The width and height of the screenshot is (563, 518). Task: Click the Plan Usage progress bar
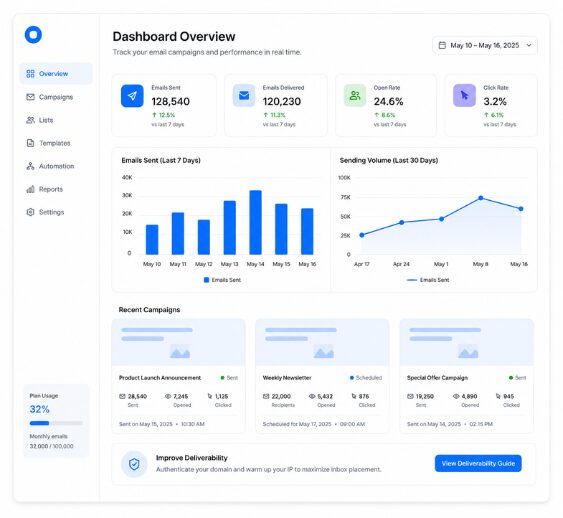click(56, 423)
